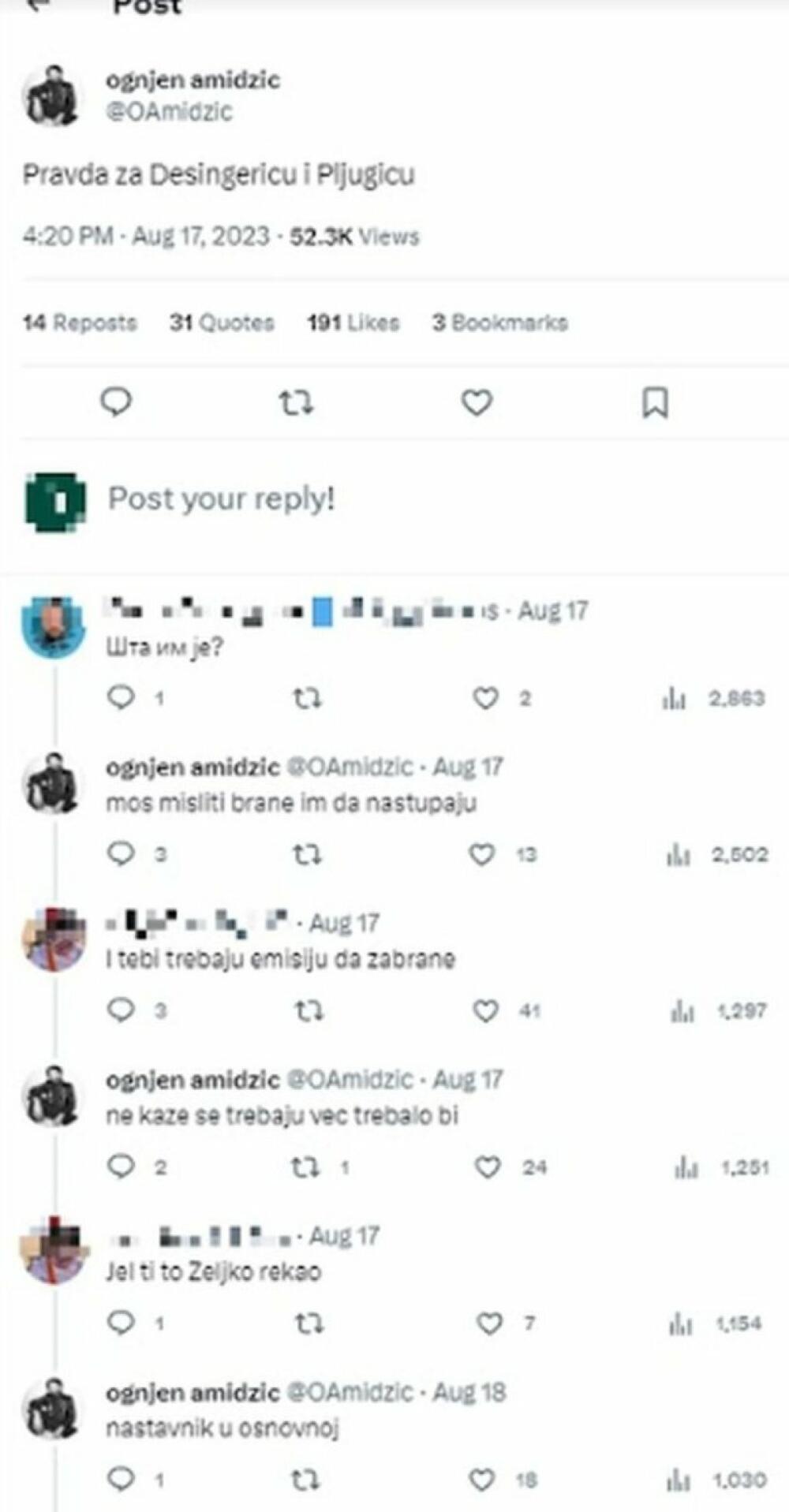The width and height of the screenshot is (789, 1512).
Task: Like the main post using the heart icon
Action: coord(476,403)
